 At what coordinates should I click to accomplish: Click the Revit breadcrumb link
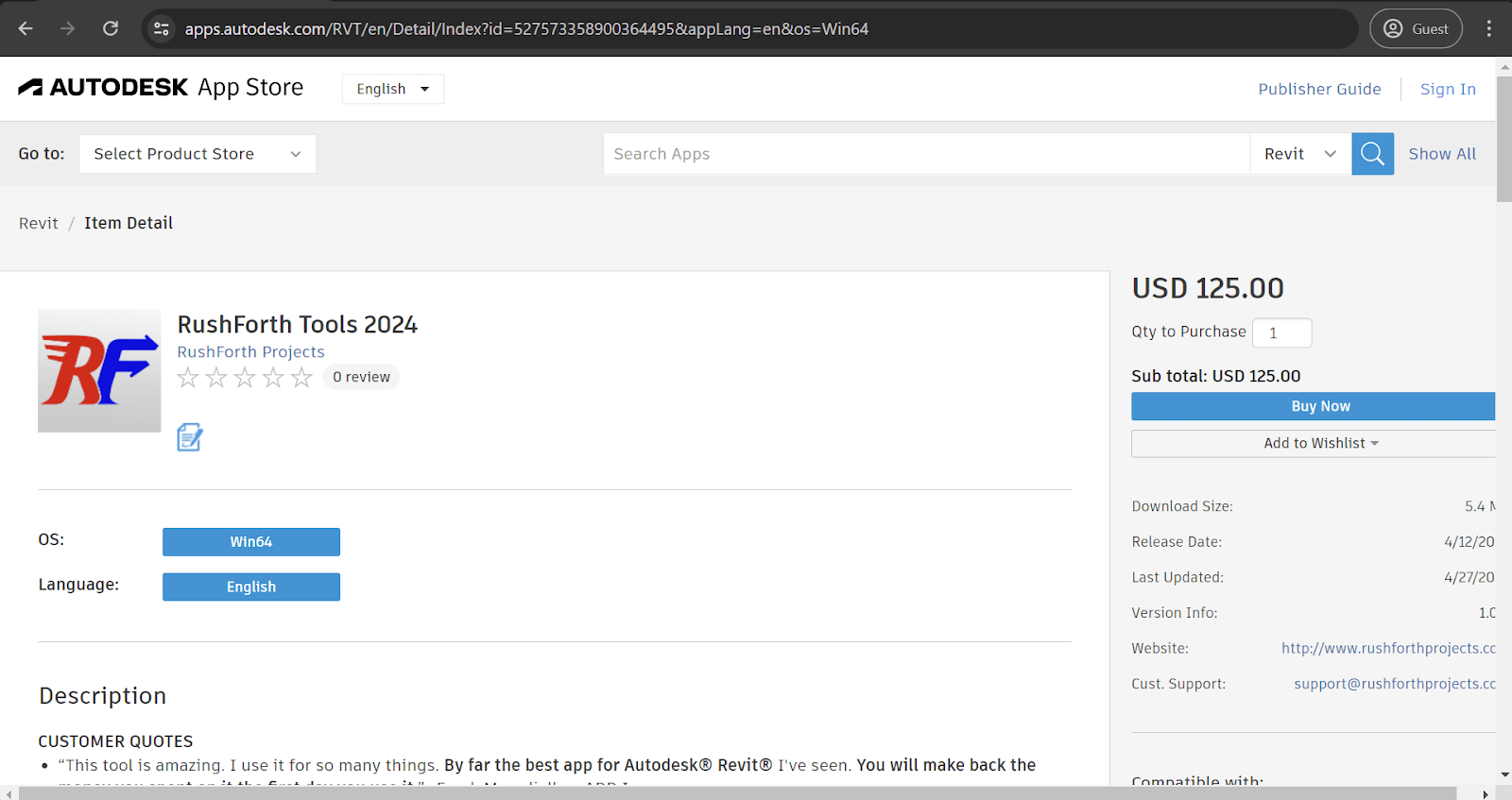[39, 223]
